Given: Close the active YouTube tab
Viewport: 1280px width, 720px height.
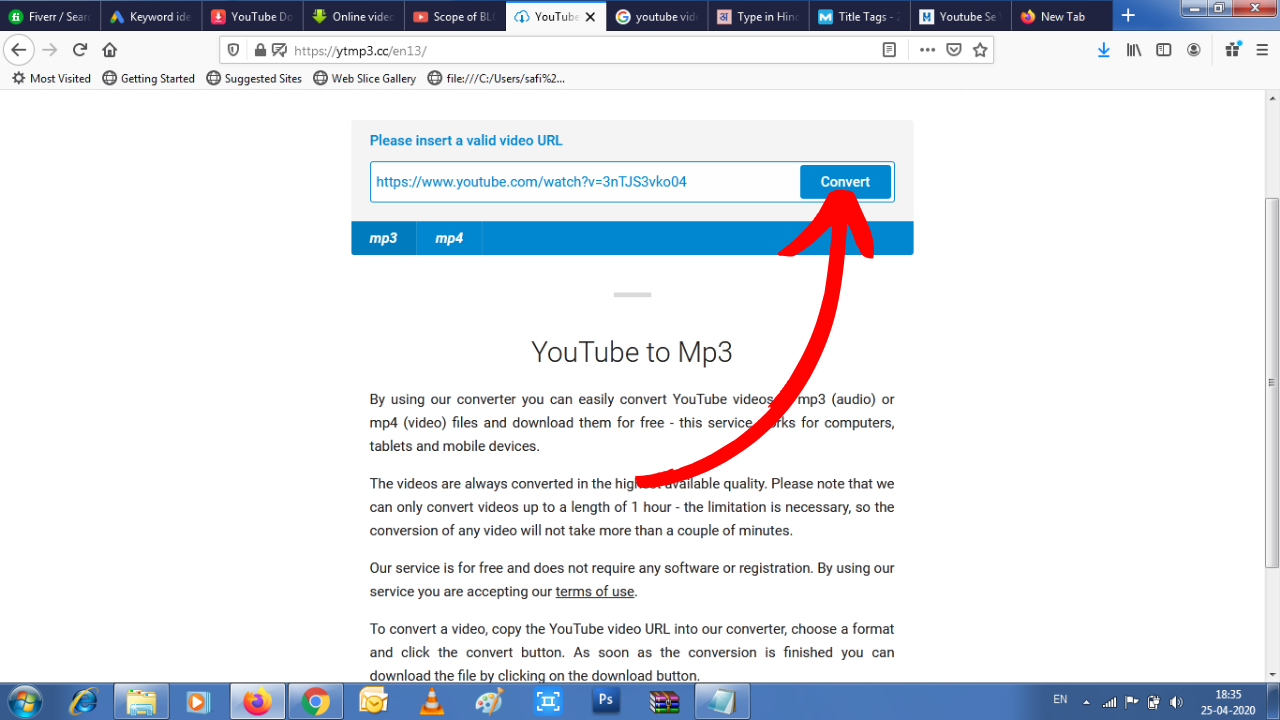Looking at the screenshot, I should click(591, 17).
